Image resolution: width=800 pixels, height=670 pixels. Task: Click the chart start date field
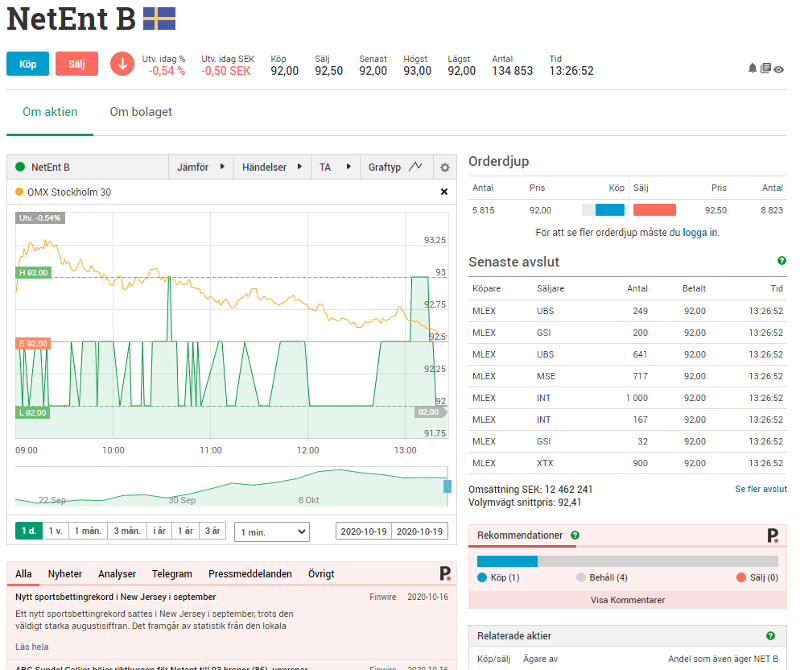(x=364, y=531)
